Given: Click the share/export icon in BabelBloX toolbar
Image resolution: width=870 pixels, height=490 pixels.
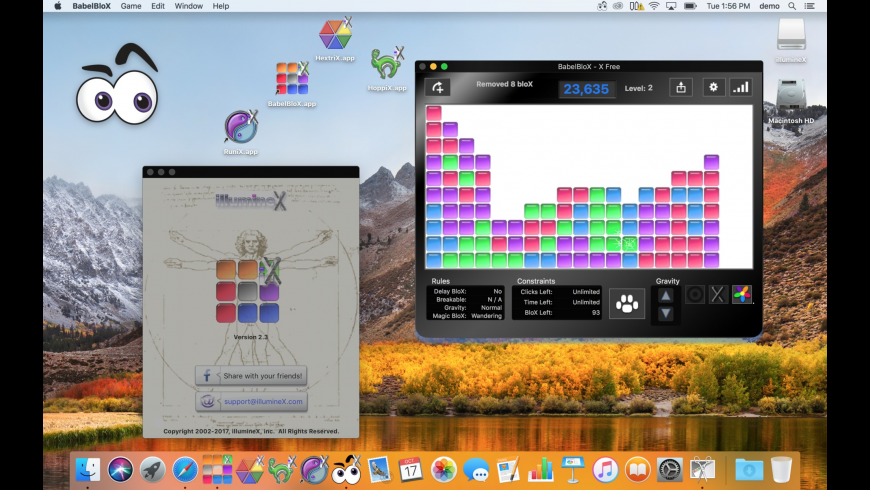Looking at the screenshot, I should [680, 88].
